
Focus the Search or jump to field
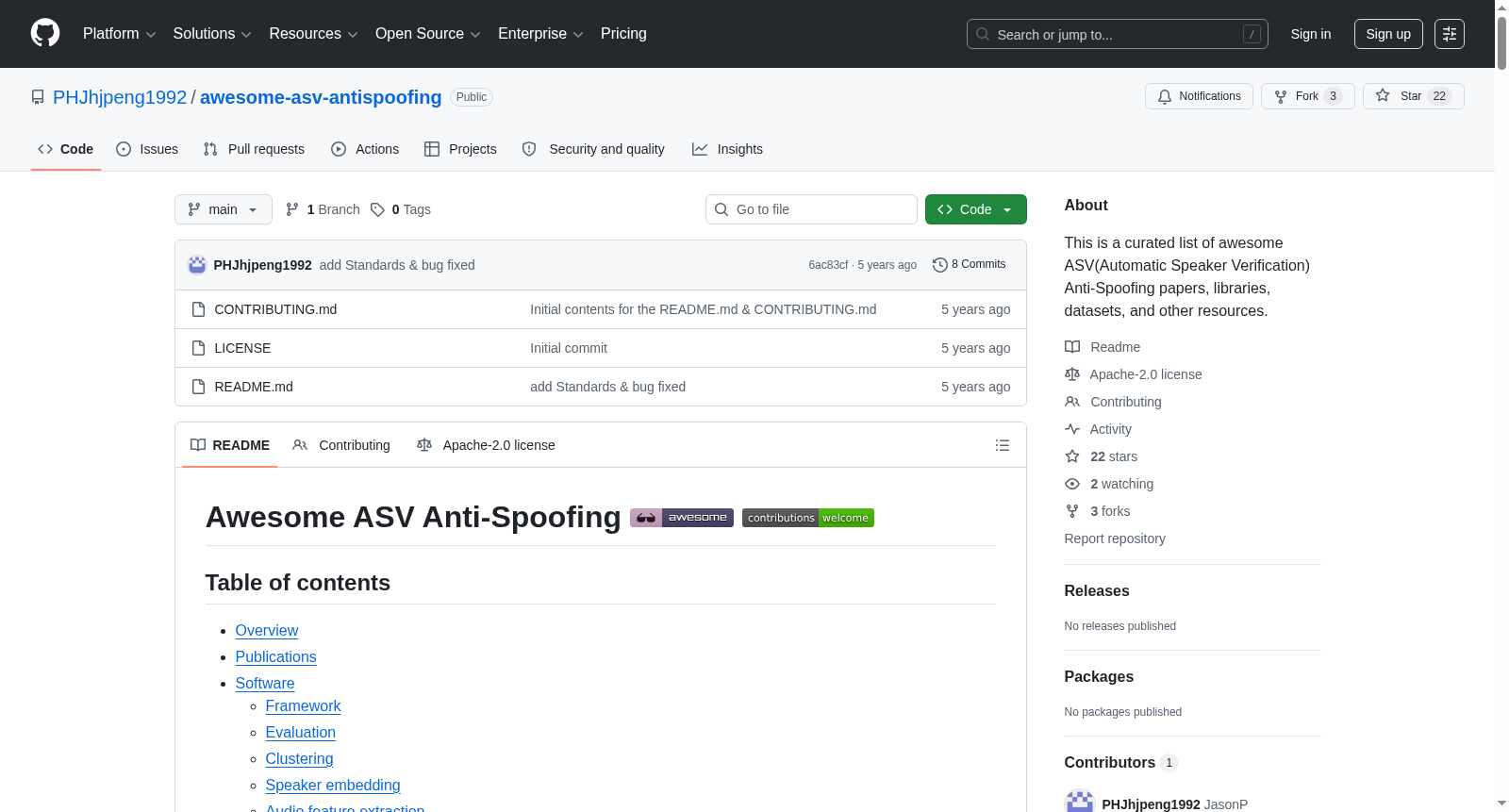click(1118, 34)
